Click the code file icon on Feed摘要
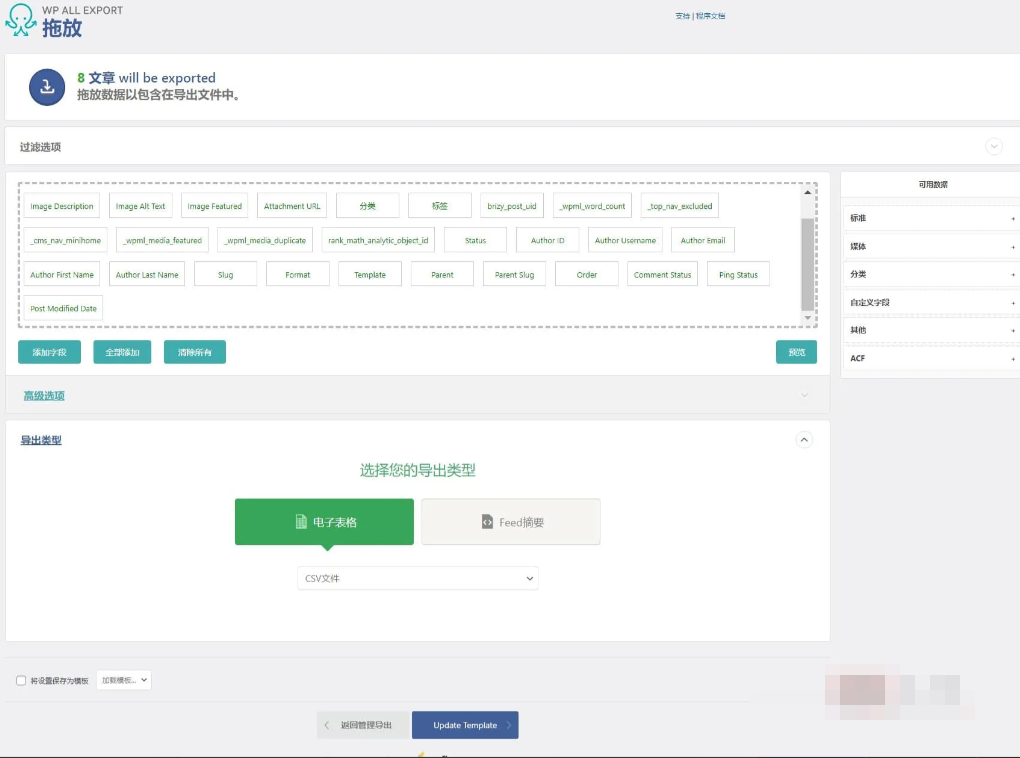 coord(487,522)
